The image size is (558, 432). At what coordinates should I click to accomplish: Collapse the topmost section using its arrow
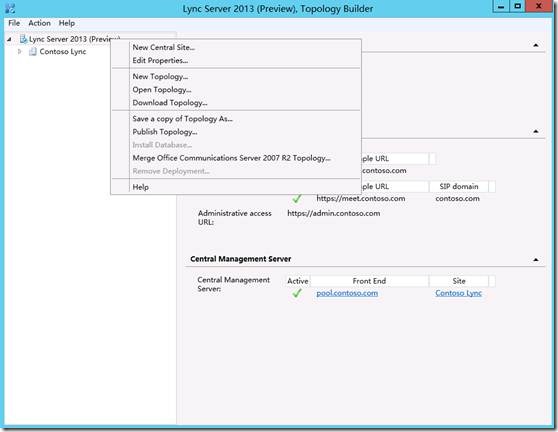(x=536, y=45)
